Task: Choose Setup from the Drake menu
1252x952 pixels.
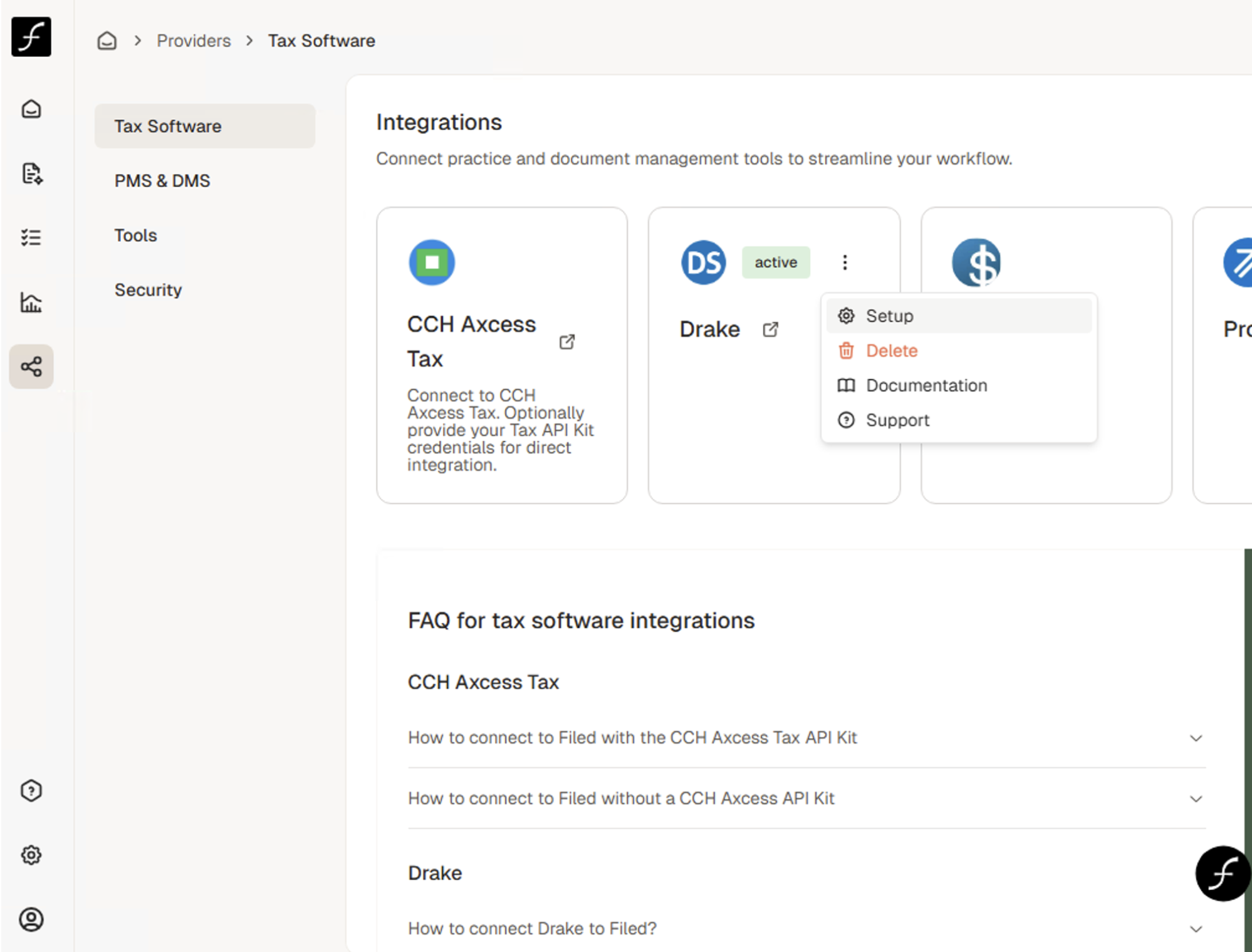Action: (x=959, y=316)
